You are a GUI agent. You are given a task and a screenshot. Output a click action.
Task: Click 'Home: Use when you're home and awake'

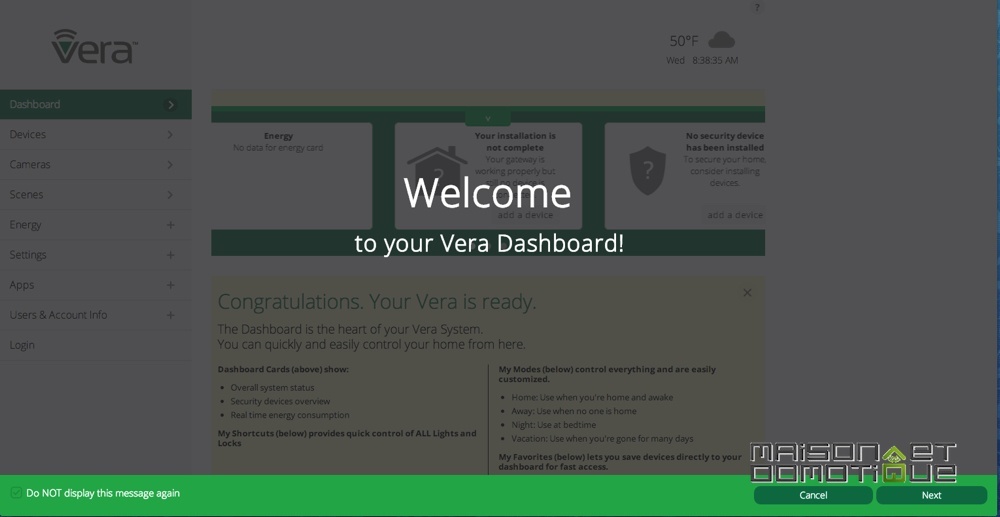pos(592,397)
